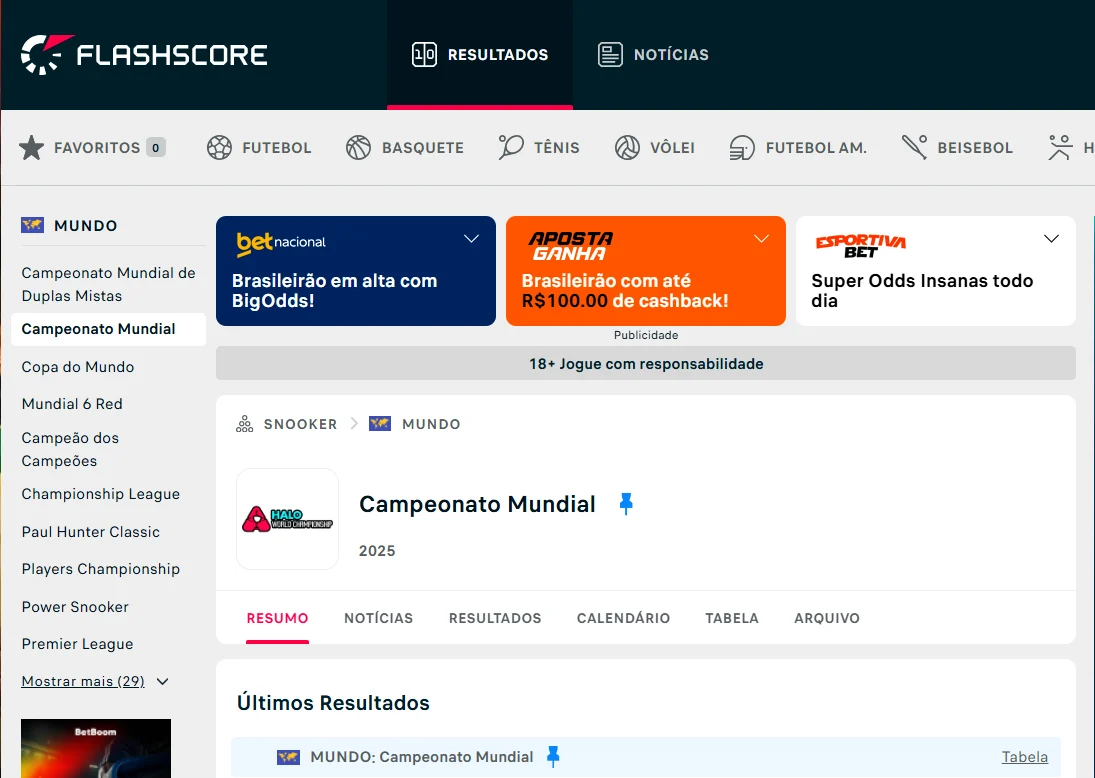Image resolution: width=1095 pixels, height=778 pixels.
Task: Toggle pin next to Campeonato Mundial title
Action: pos(626,504)
